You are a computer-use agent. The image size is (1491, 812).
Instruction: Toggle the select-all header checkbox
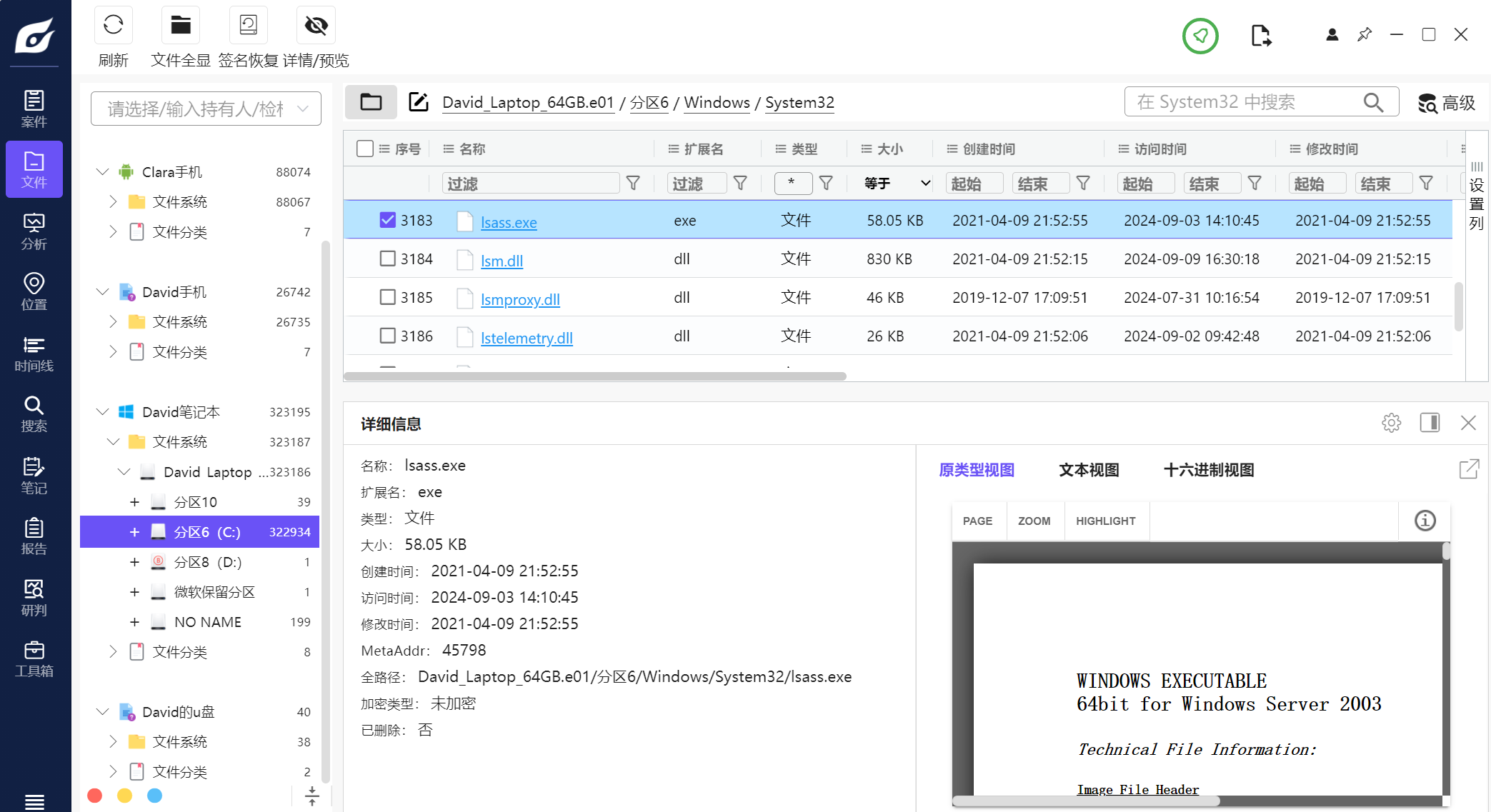tap(365, 149)
